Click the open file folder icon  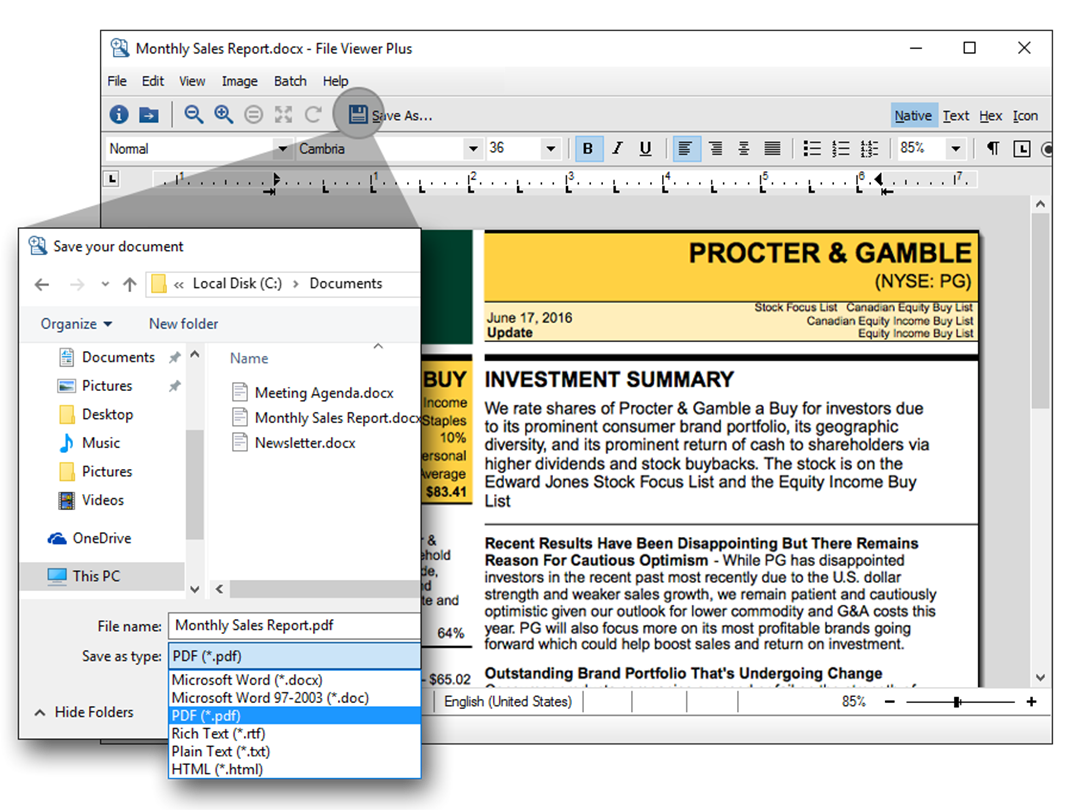(149, 115)
